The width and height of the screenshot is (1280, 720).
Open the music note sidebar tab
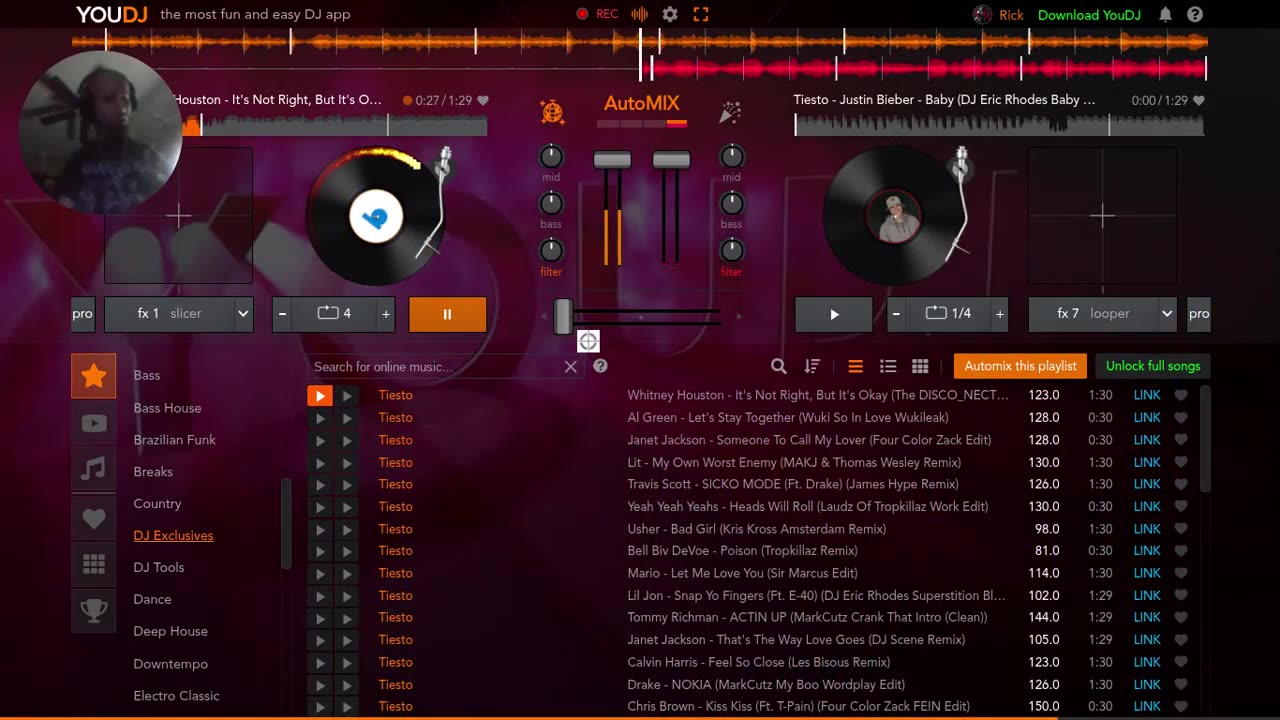coord(94,469)
